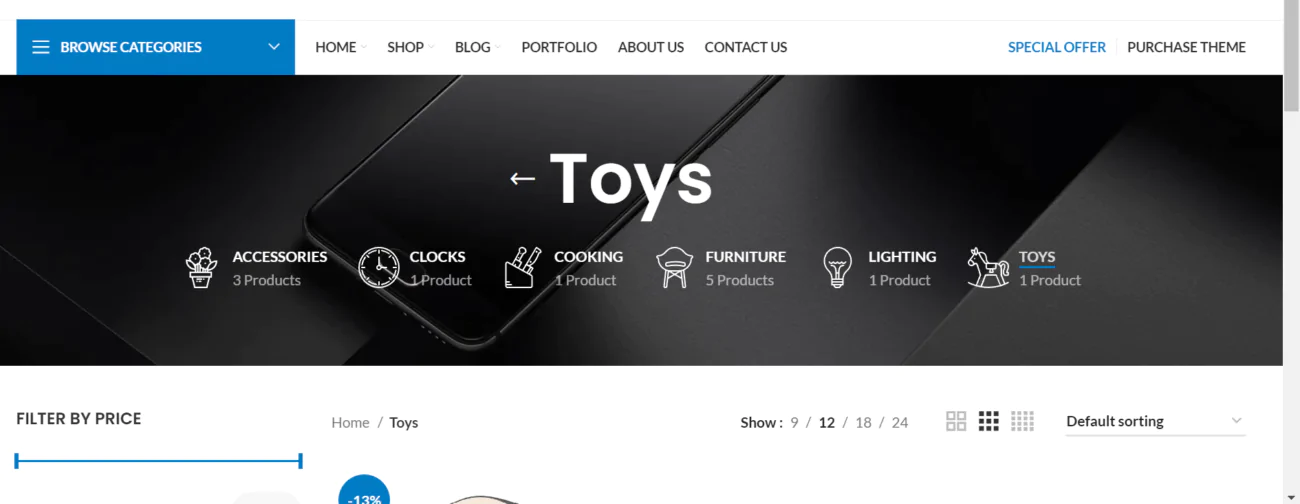
Task: Expand the Browse Categories dropdown chevron
Action: click(274, 47)
